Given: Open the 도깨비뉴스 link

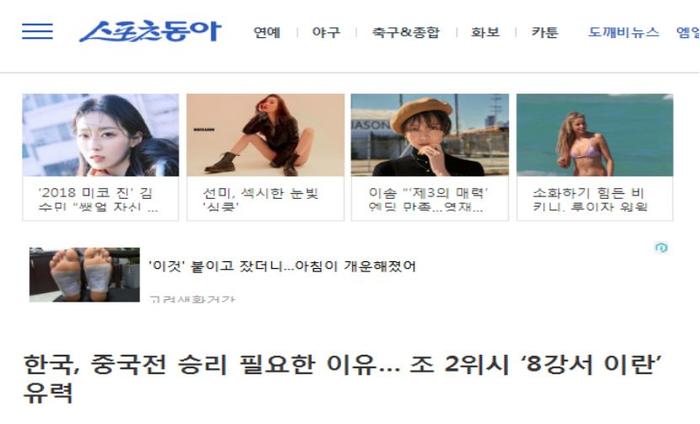Looking at the screenshot, I should click(624, 32).
